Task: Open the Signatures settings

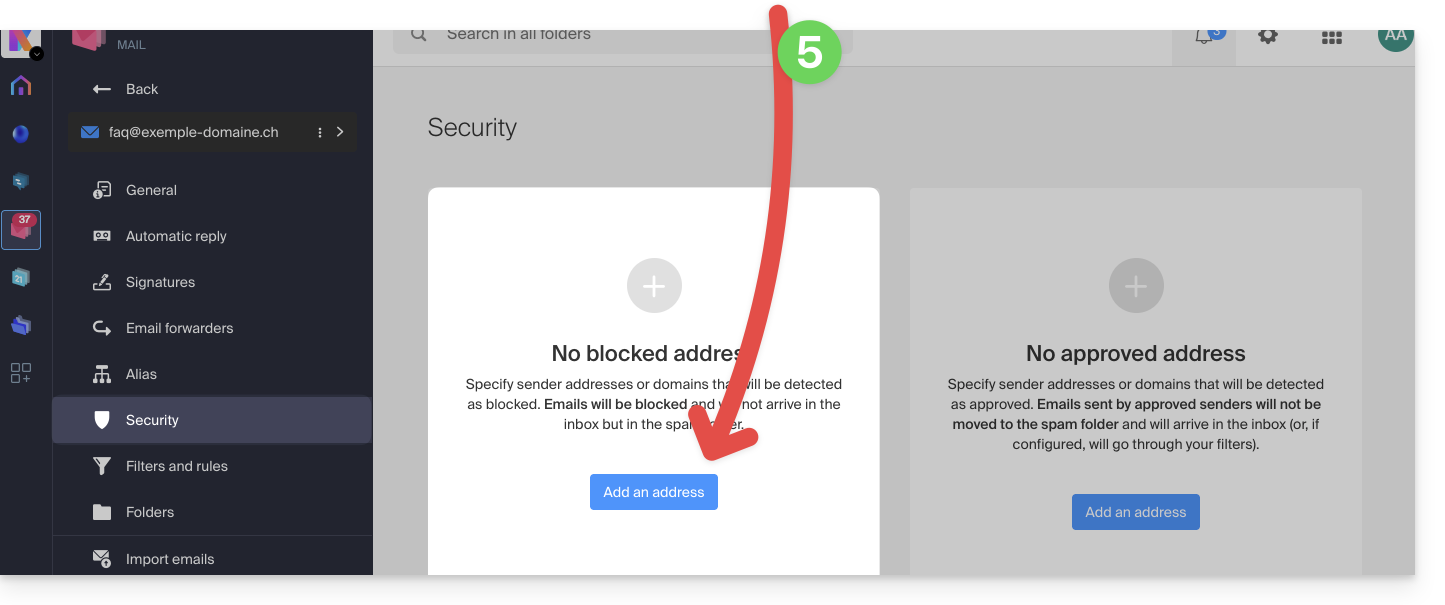Action: [x=160, y=282]
